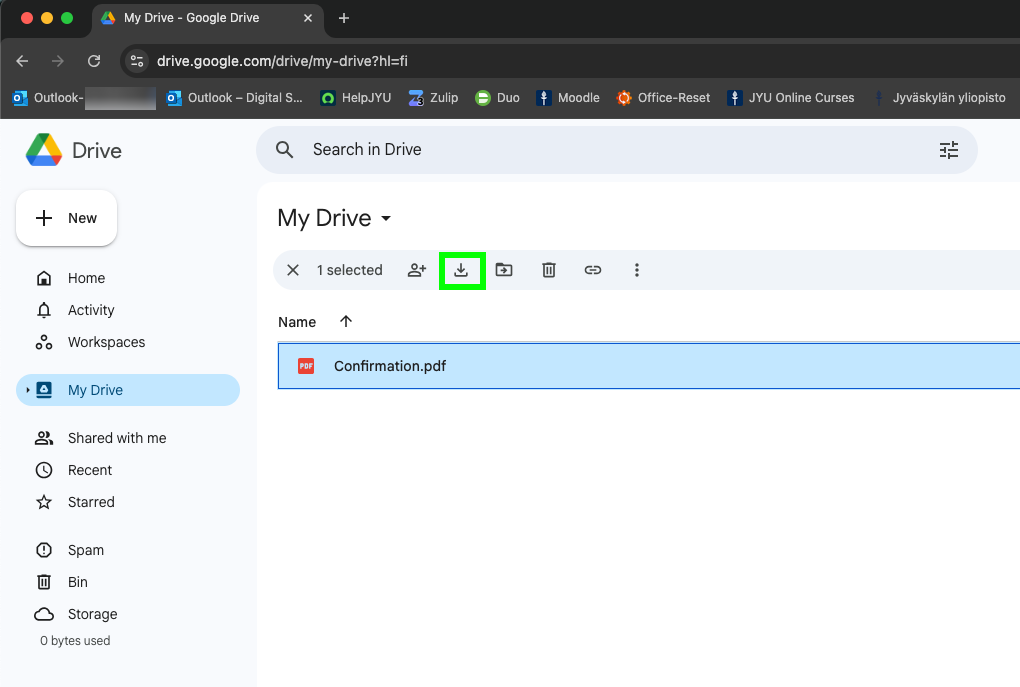Image resolution: width=1020 pixels, height=687 pixels.
Task: Click the Google Drive logo
Action: 44,150
